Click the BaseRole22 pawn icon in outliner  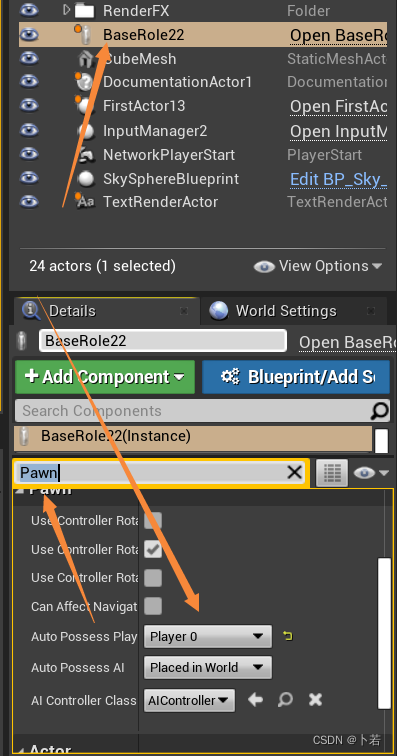coord(85,35)
